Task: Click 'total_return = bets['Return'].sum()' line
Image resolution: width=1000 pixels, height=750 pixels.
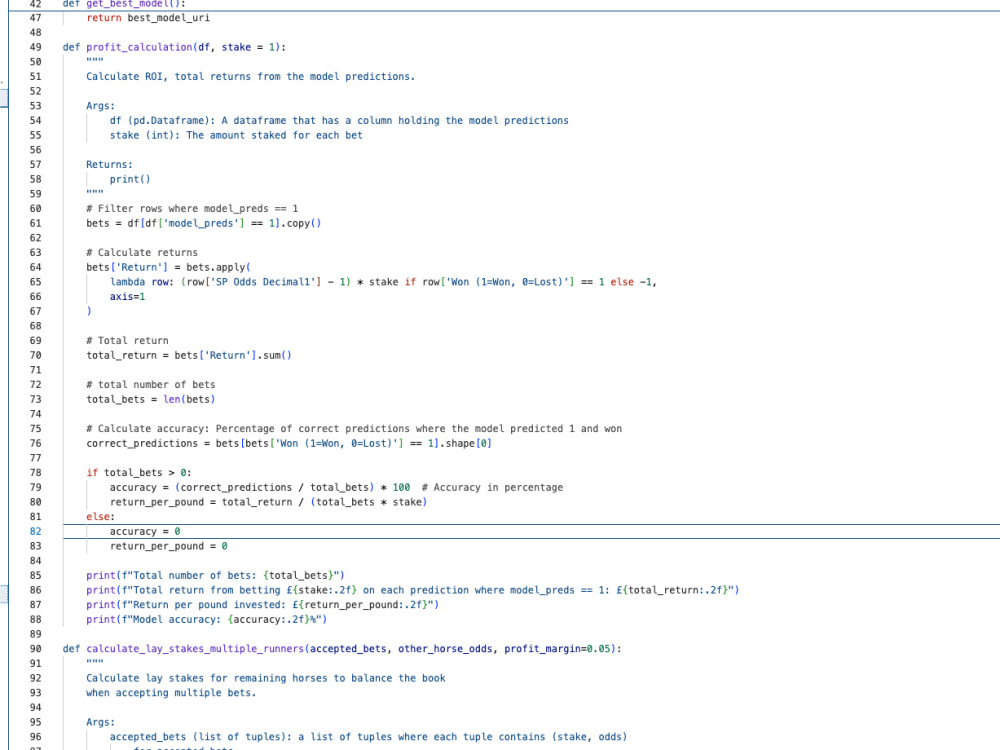Action: [x=189, y=355]
